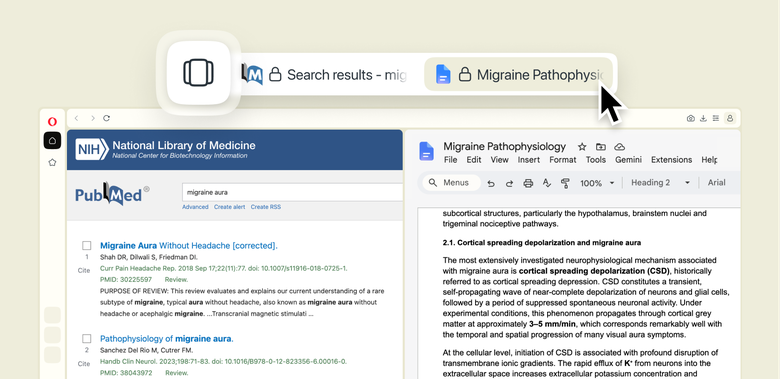Screen dimensions: 780x379
Task: Open the Heading 2 style dropdown
Action: click(x=661, y=183)
